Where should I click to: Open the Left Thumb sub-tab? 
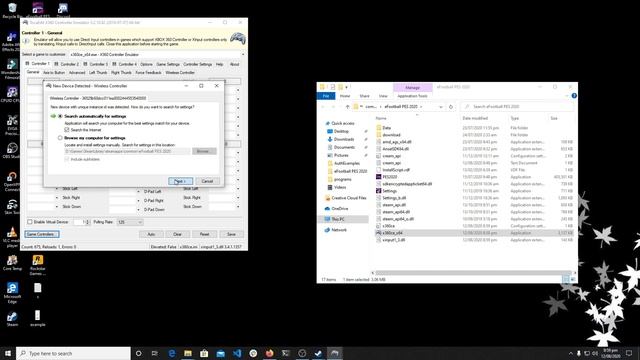pos(98,73)
